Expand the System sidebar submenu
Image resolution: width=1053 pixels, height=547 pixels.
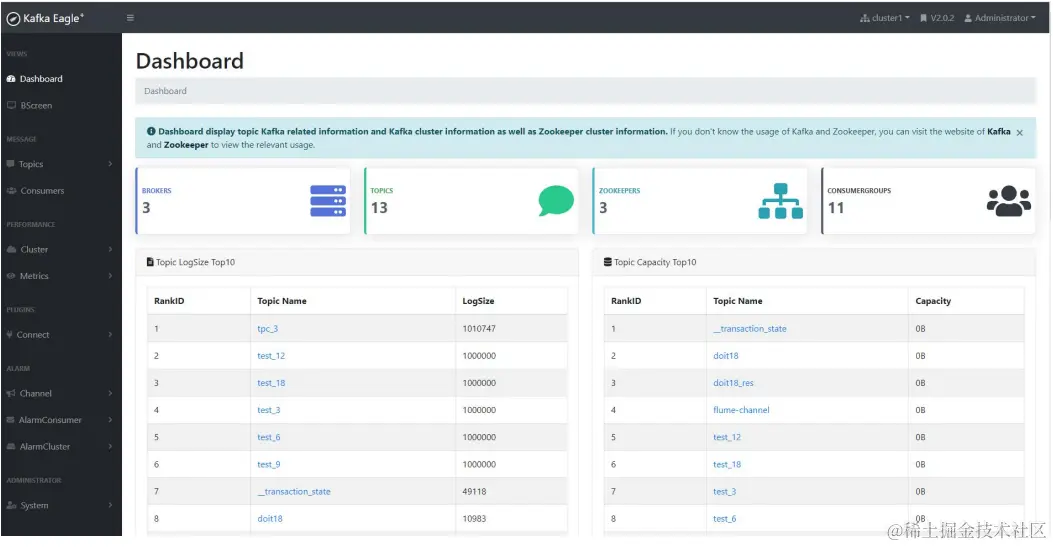tap(60, 506)
